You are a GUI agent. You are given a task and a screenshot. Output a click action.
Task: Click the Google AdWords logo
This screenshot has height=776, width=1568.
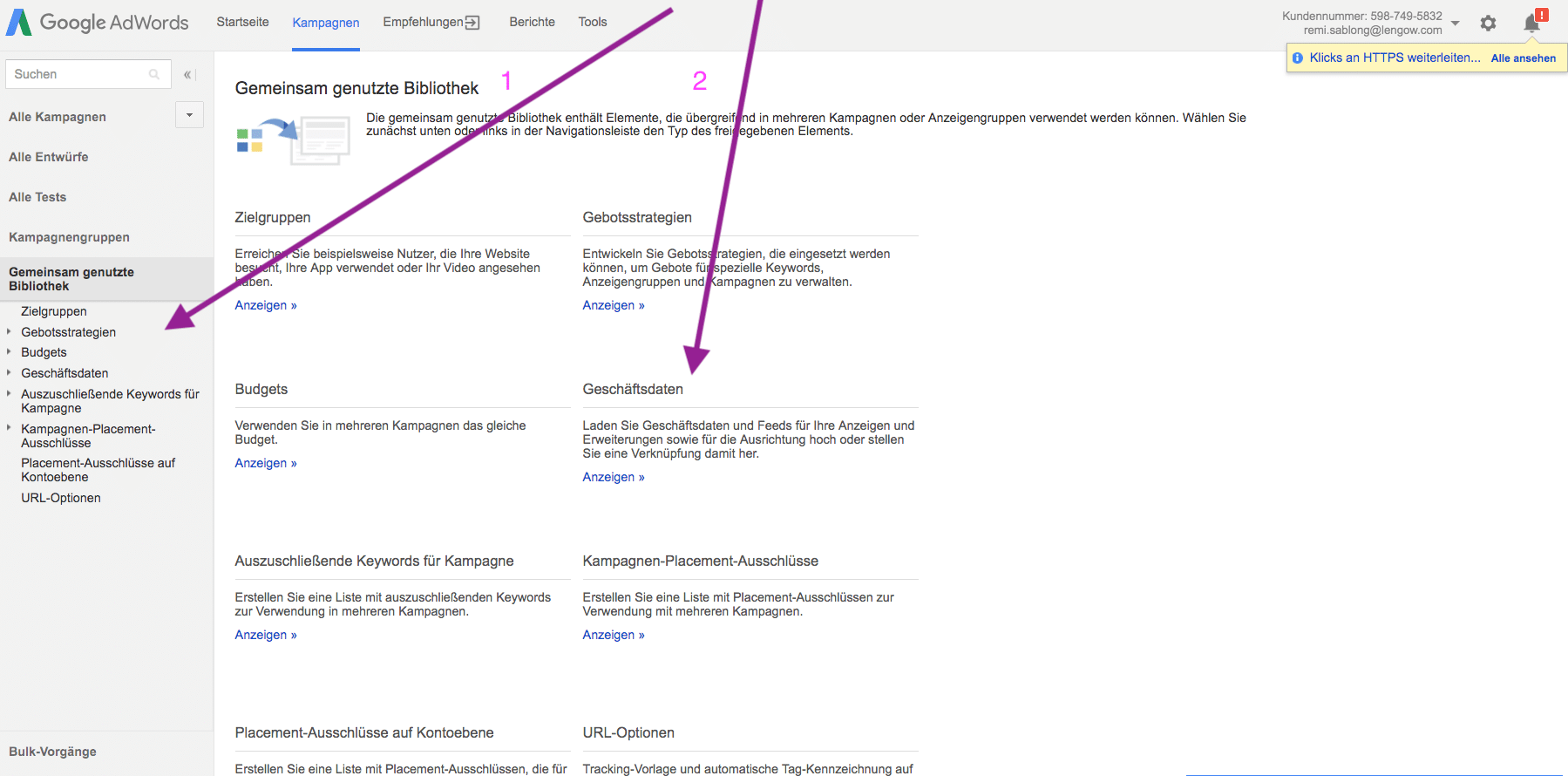pos(98,22)
